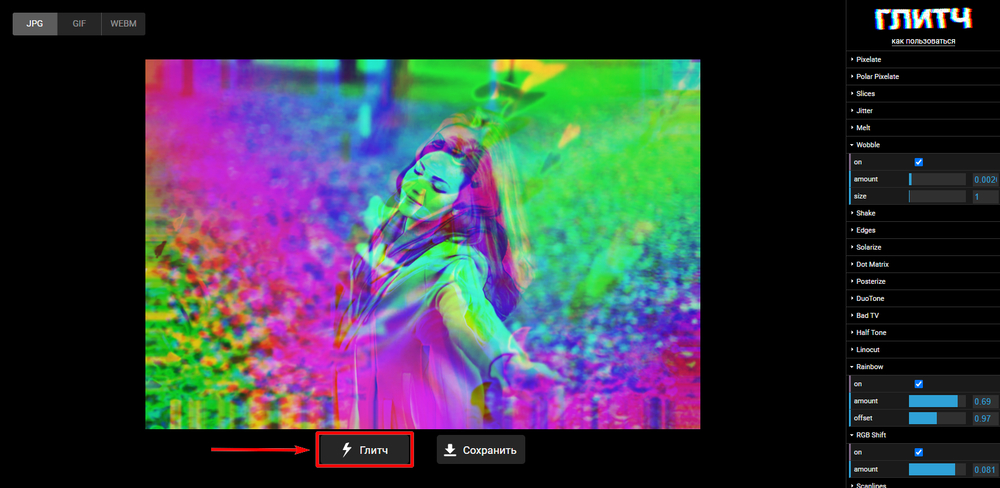Expand the Solarize effect section
The width and height of the screenshot is (1000, 488).
(868, 247)
